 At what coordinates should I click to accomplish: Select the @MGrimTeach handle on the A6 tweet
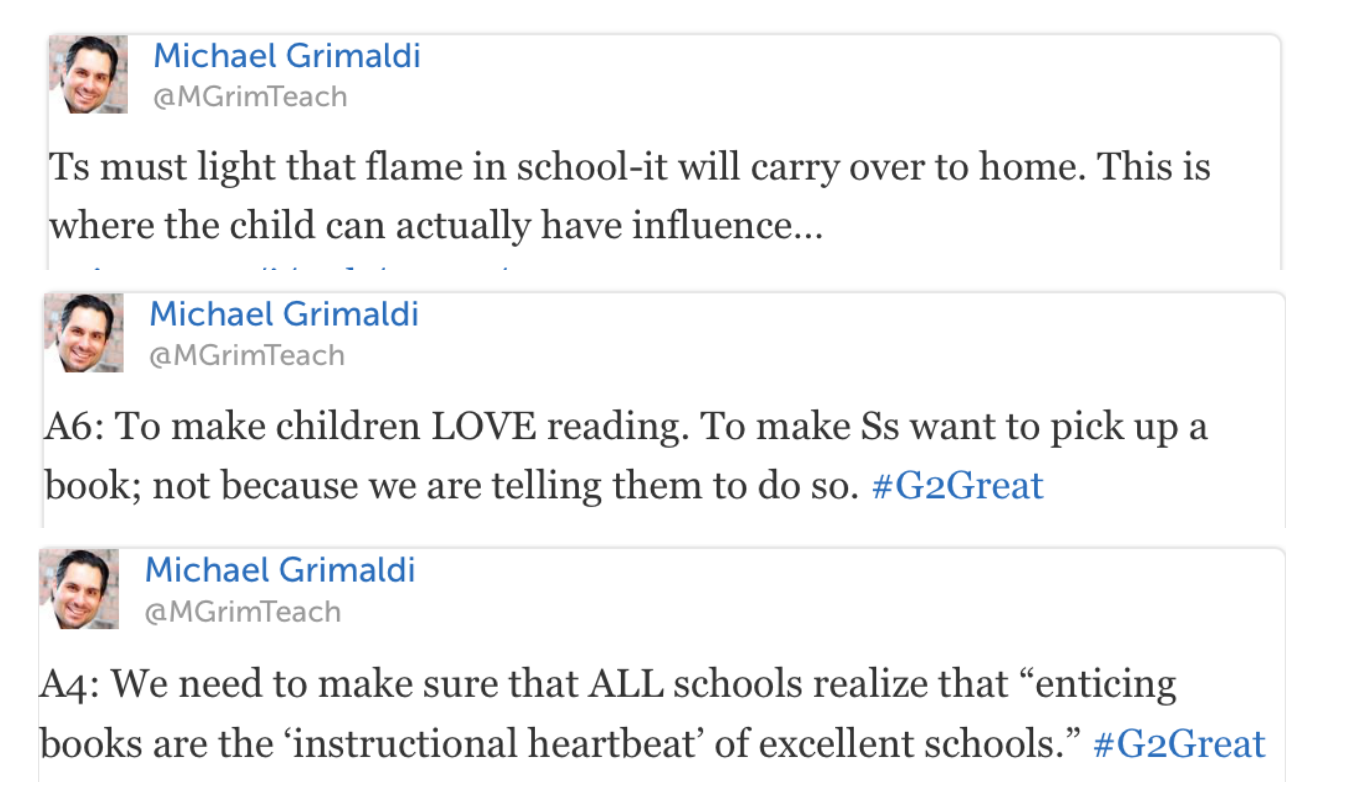(x=247, y=355)
